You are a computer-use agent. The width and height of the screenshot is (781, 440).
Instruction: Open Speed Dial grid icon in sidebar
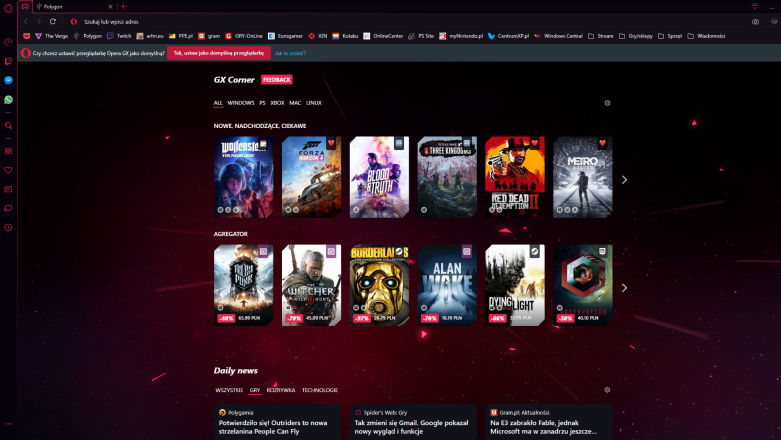(8, 151)
